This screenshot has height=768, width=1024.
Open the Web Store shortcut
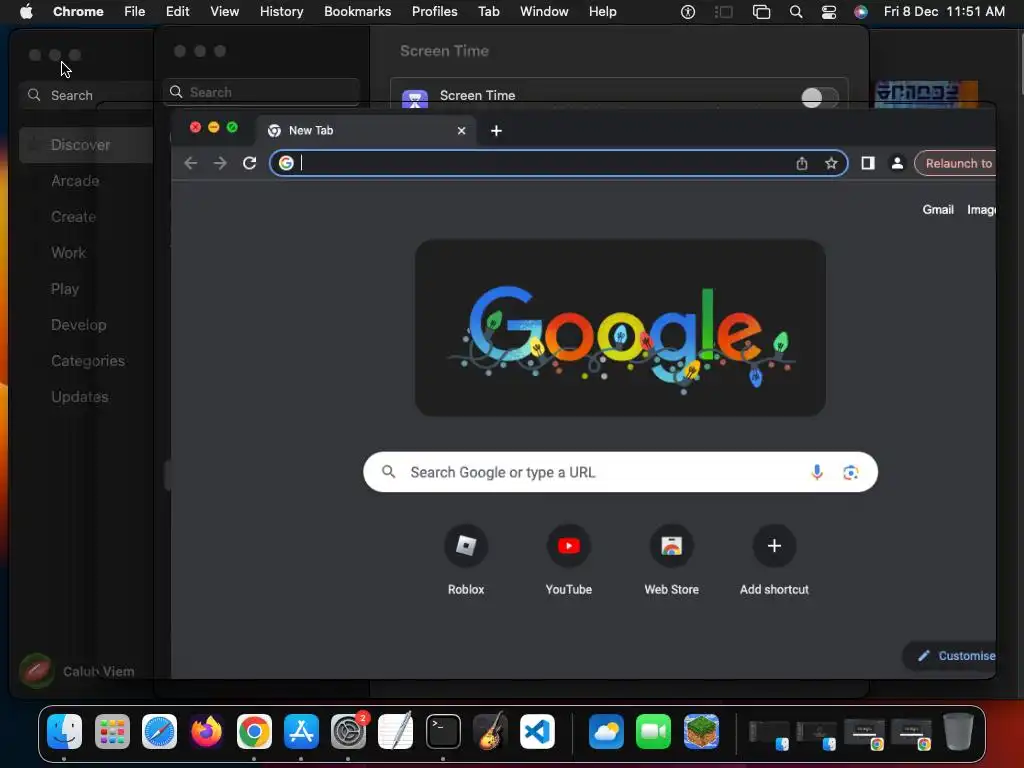click(x=671, y=560)
